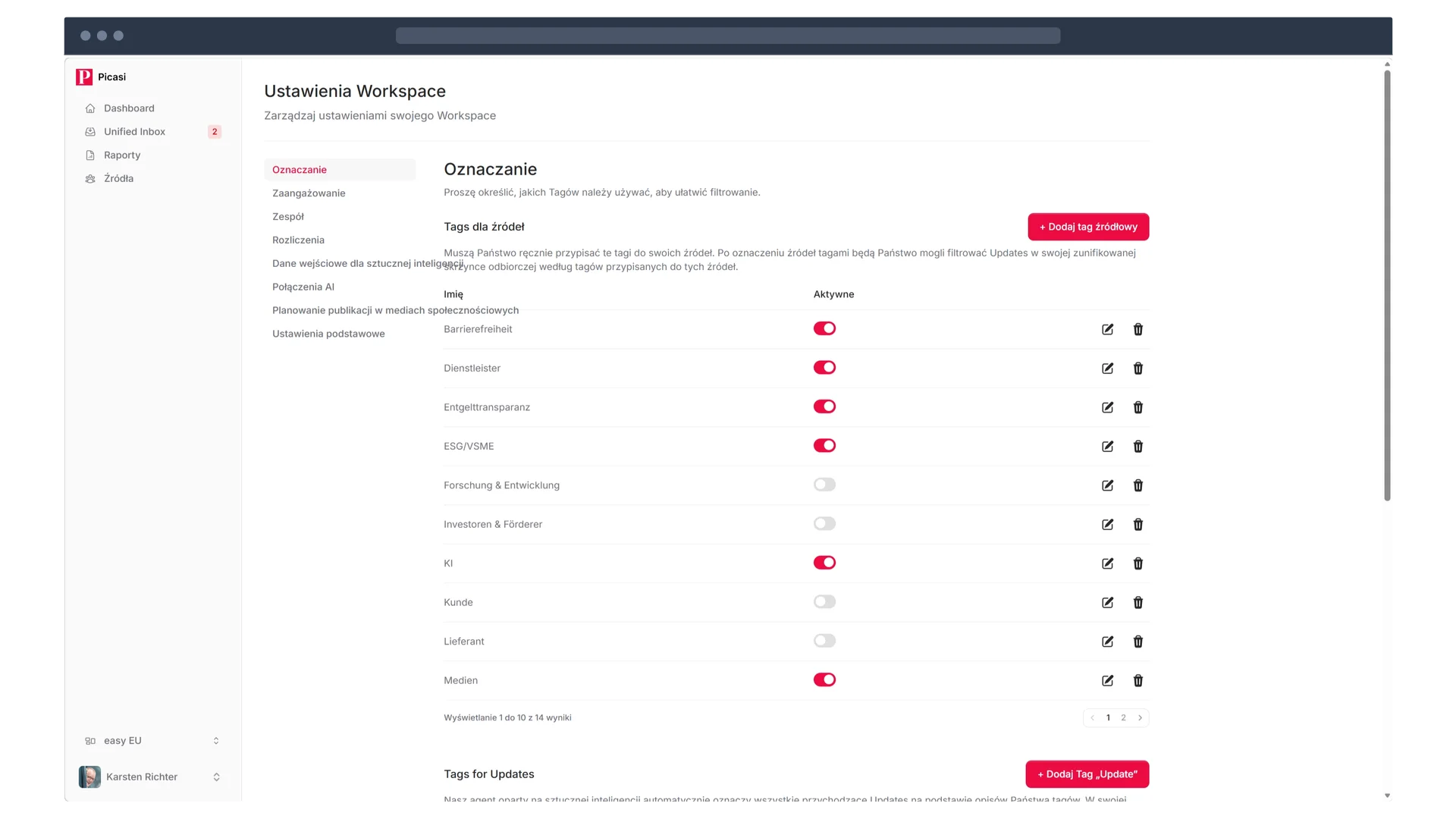Click the Picasi logo icon

click(x=84, y=77)
